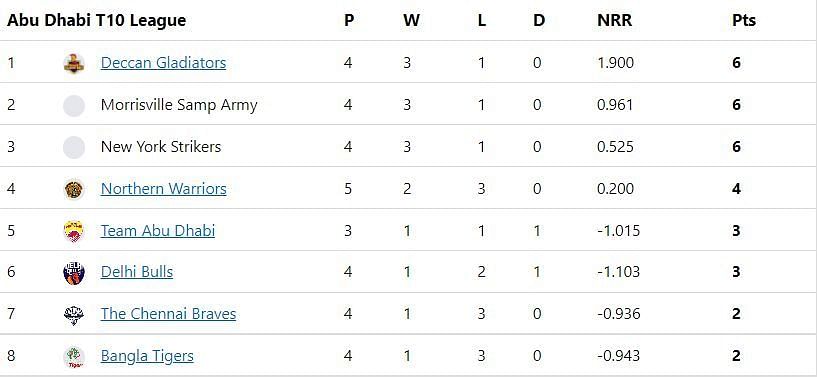817x377 pixels.
Task: Click the W wins column header
Action: point(411,20)
